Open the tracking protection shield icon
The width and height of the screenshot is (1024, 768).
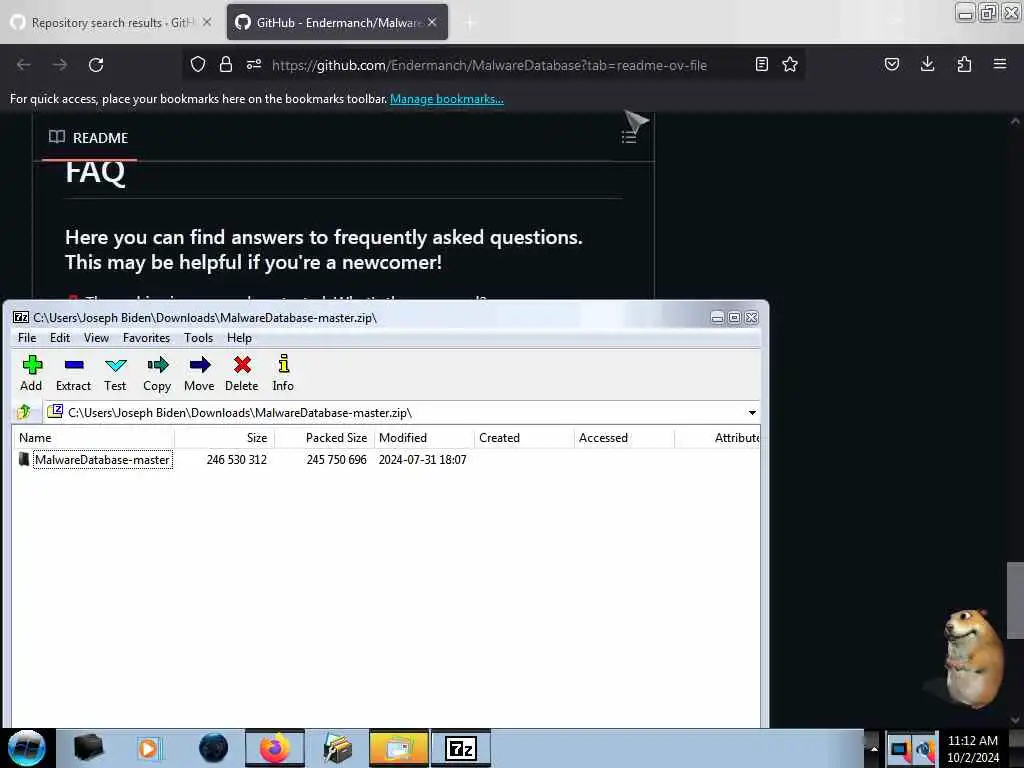pyautogui.click(x=198, y=64)
